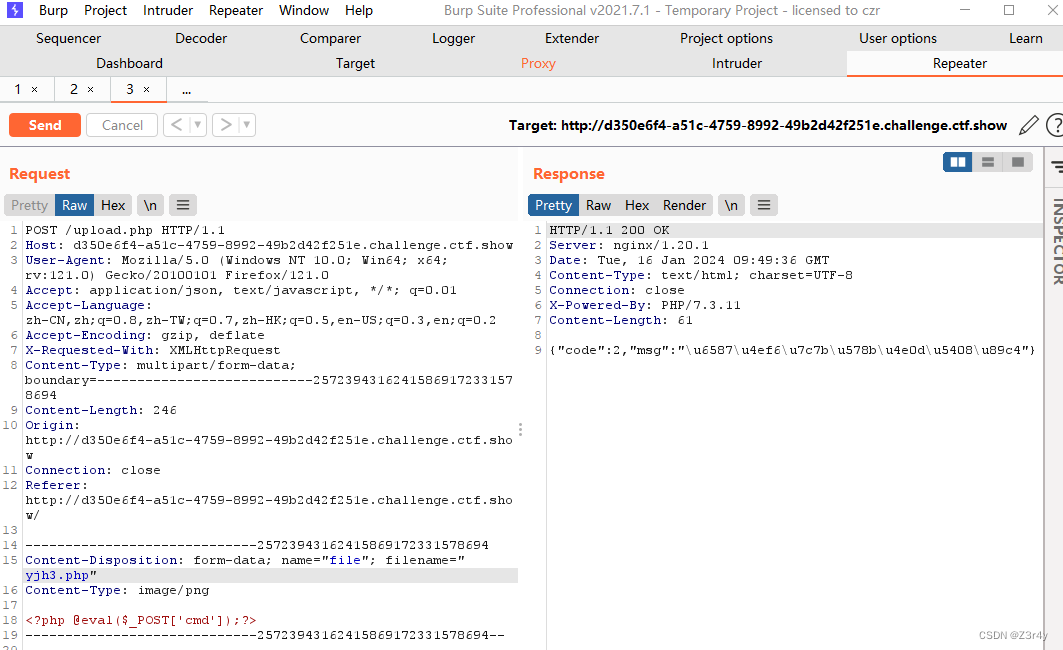1063x650 pixels.
Task: Switch to Target tab
Action: 355,63
